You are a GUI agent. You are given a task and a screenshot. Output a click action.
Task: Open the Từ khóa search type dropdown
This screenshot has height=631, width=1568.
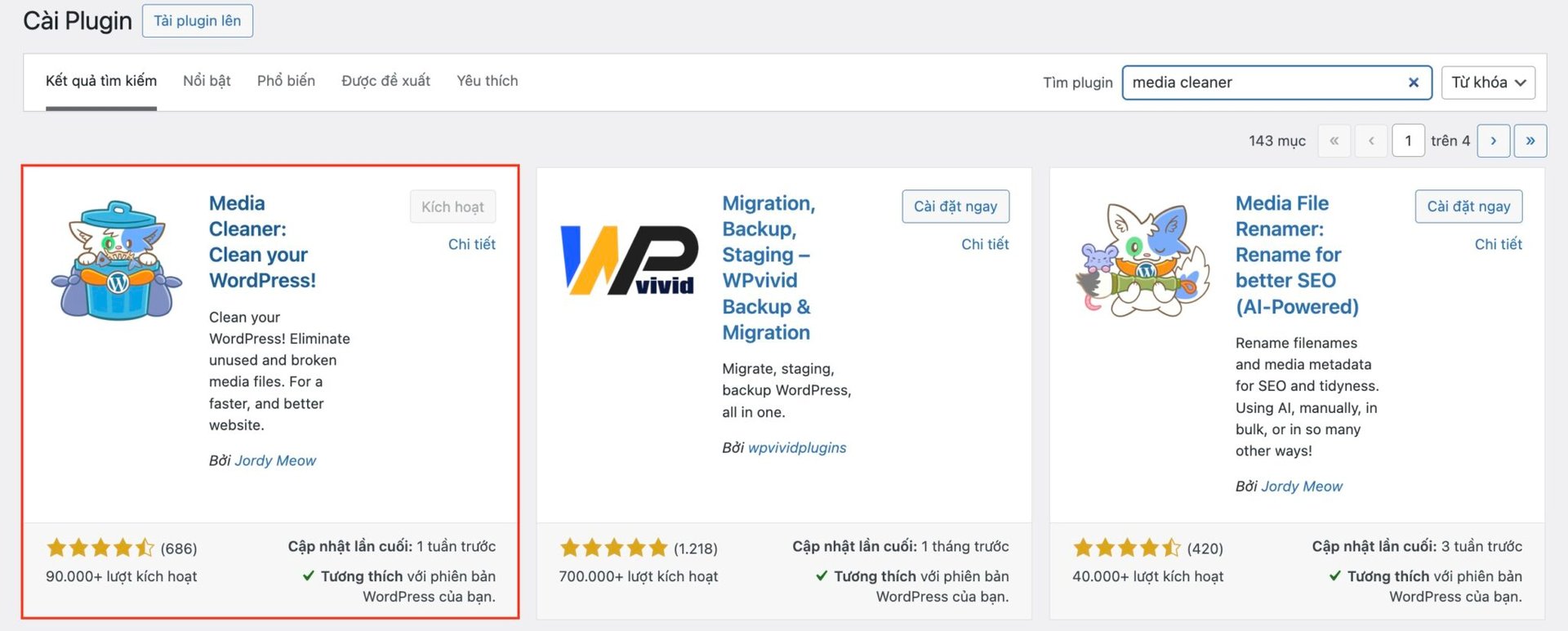(1487, 82)
